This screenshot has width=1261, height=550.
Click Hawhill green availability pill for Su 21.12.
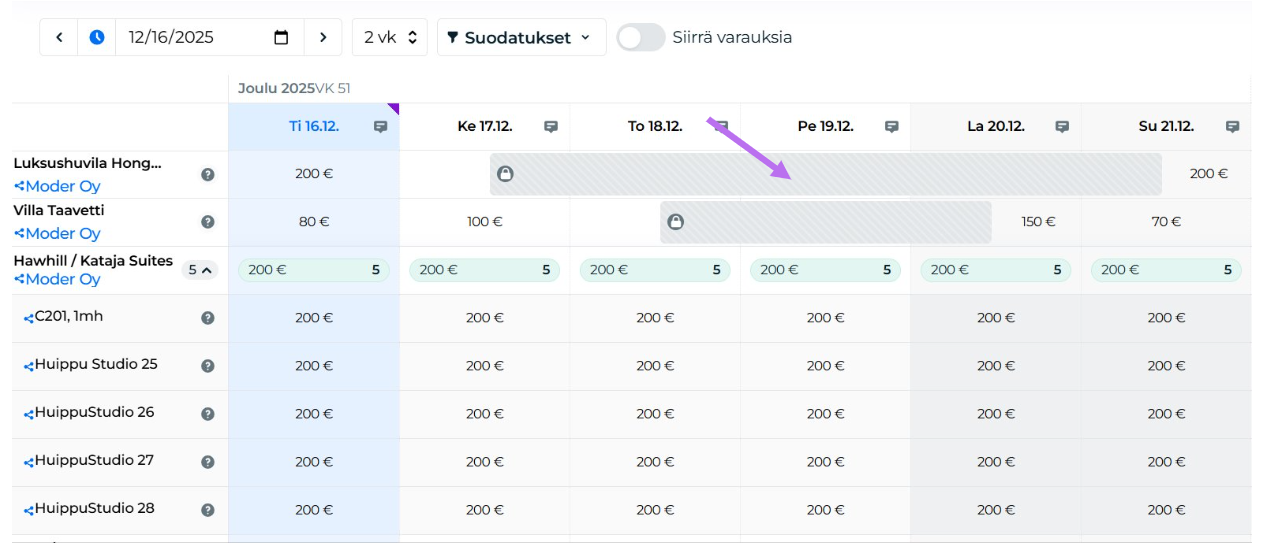pos(1166,270)
